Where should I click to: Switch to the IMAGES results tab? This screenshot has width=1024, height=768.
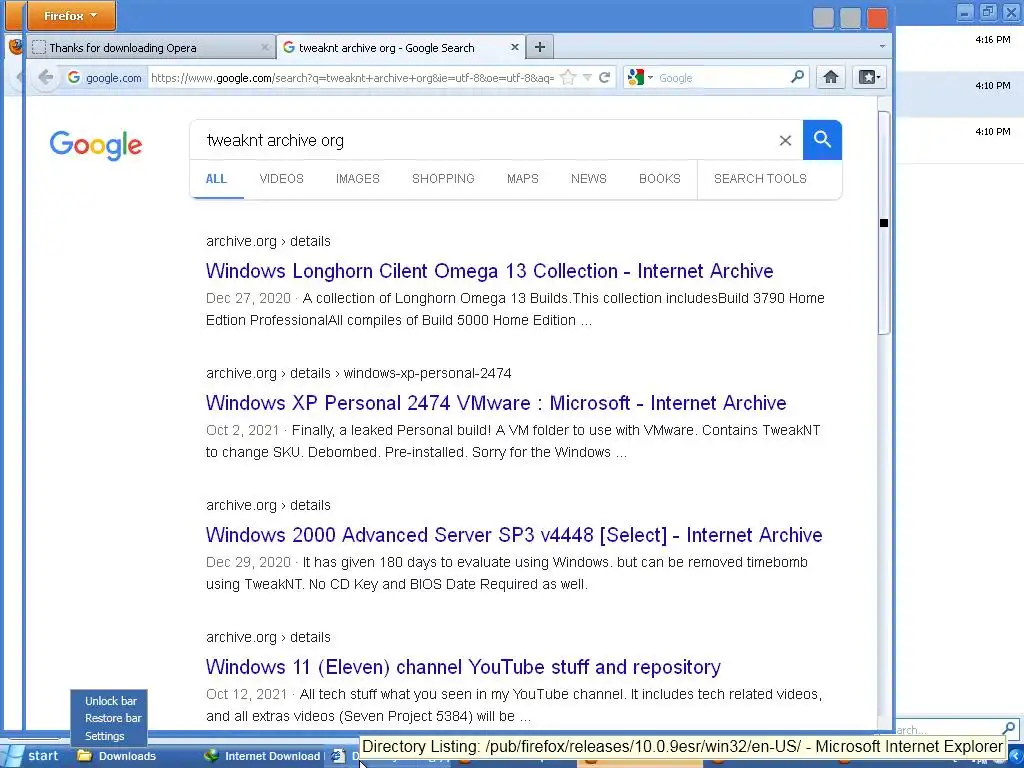(x=357, y=179)
